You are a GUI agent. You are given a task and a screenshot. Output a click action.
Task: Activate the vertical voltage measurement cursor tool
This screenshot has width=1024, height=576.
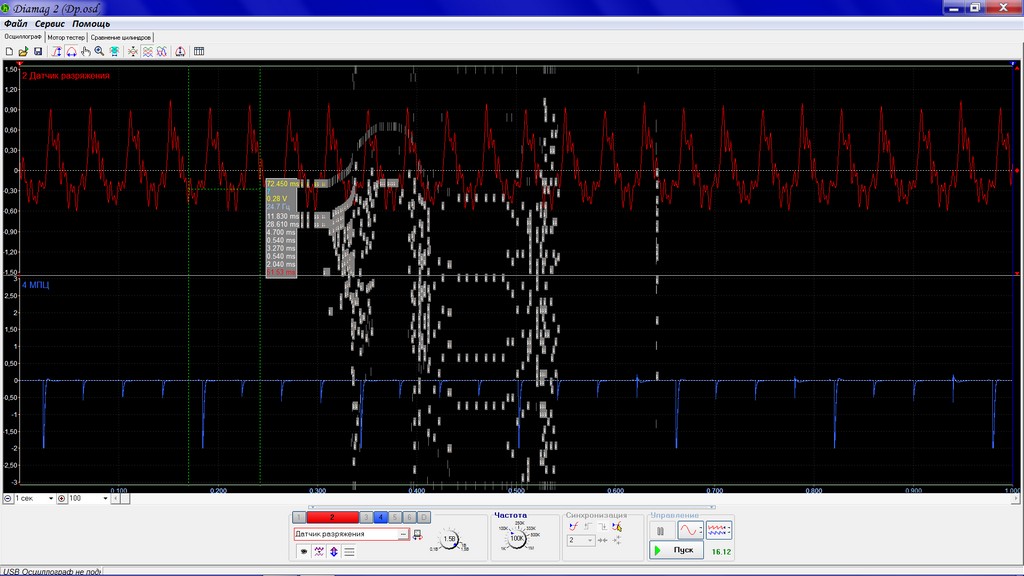pyautogui.click(x=57, y=52)
